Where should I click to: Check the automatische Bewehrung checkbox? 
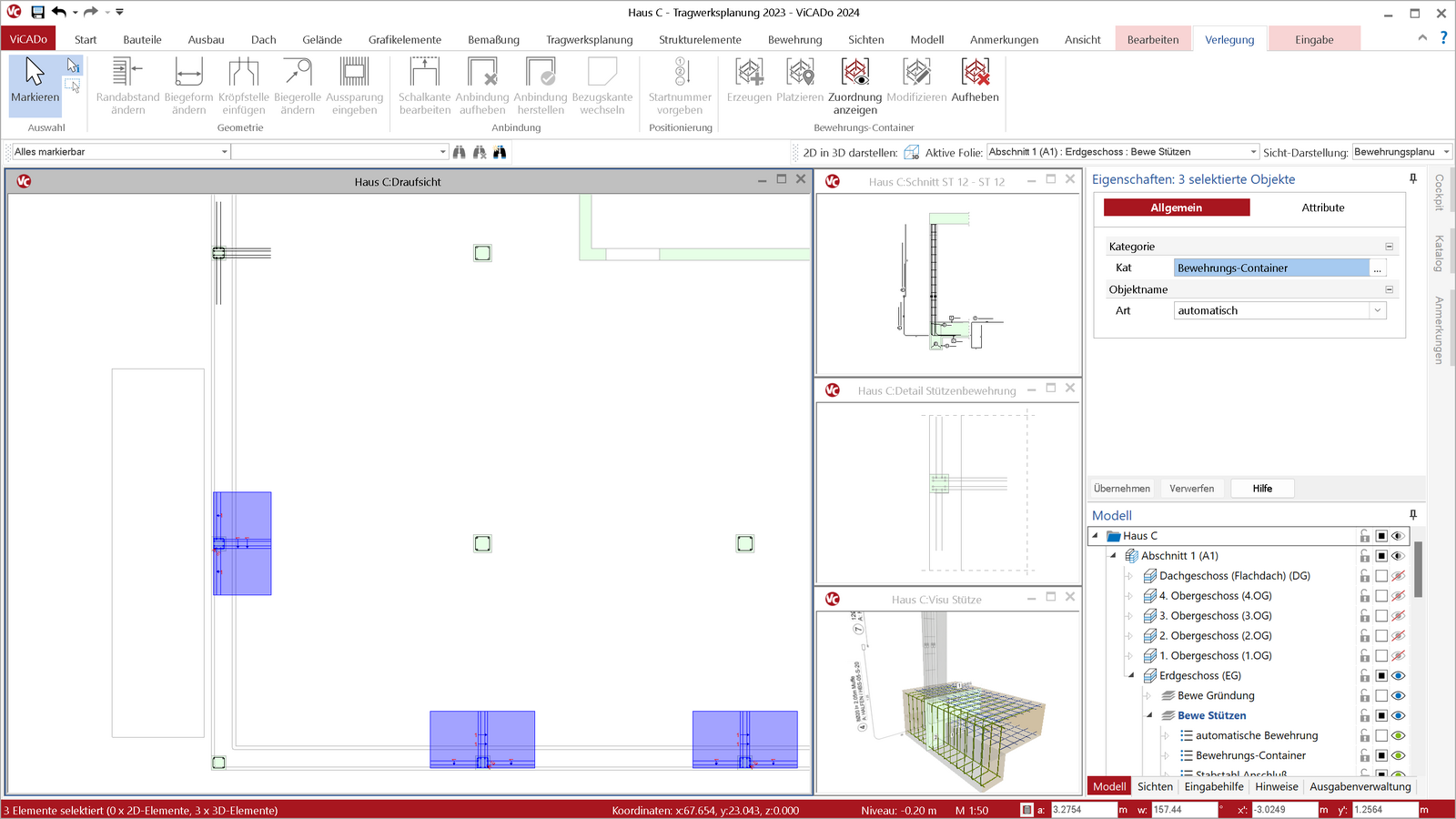(x=1381, y=735)
